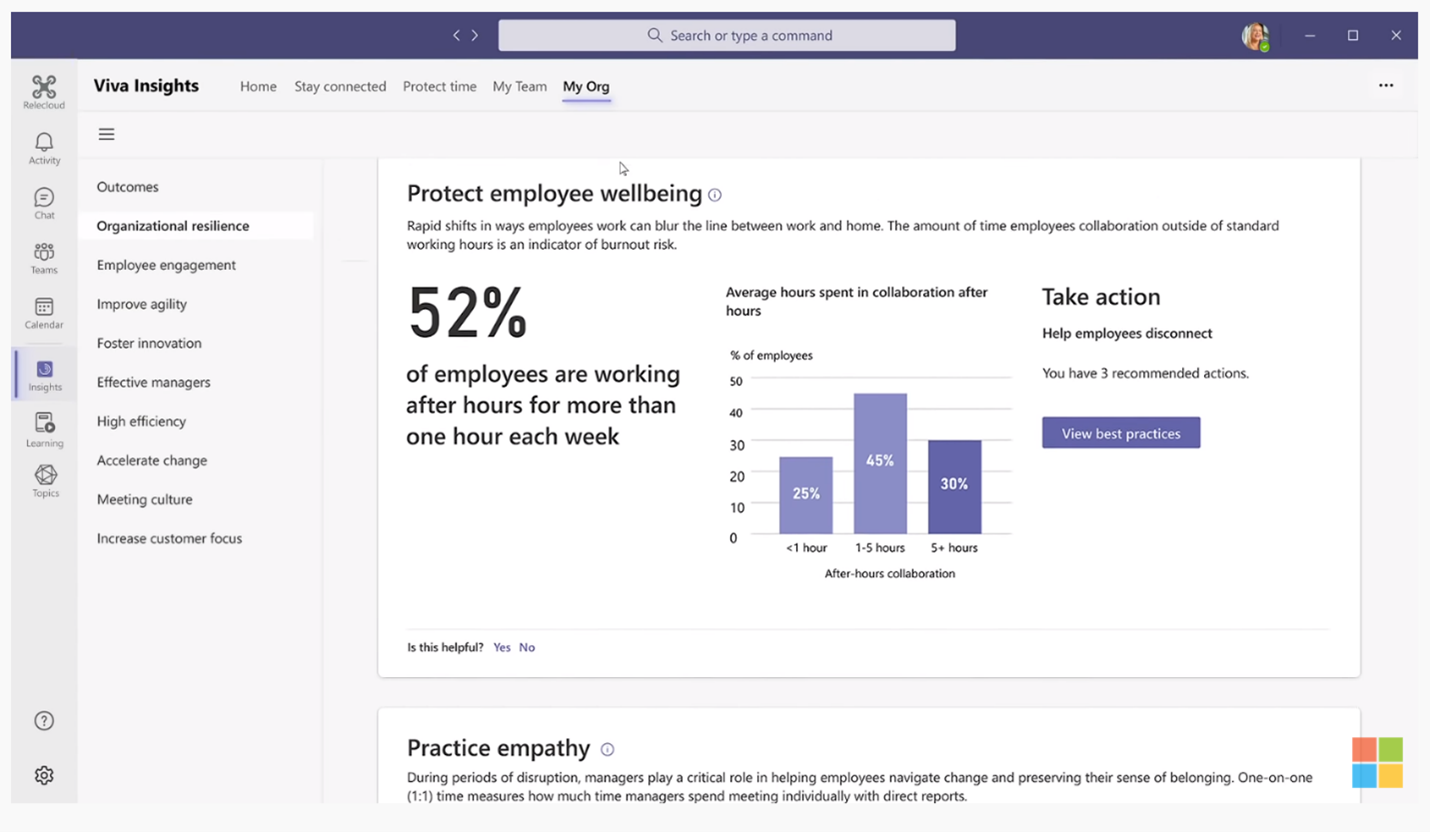The image size is (1430, 832).
Task: Answer Yes to Is this helpful
Action: tap(502, 647)
